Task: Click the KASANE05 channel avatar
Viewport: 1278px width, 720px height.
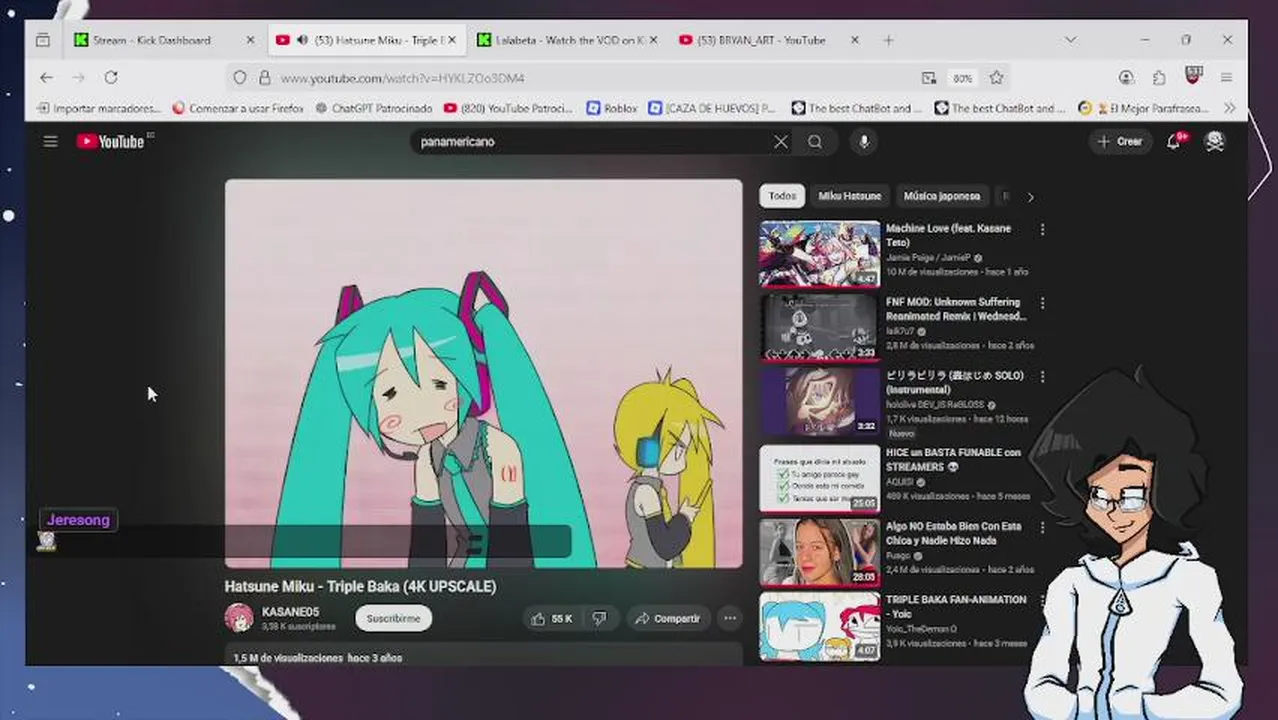Action: click(x=239, y=618)
